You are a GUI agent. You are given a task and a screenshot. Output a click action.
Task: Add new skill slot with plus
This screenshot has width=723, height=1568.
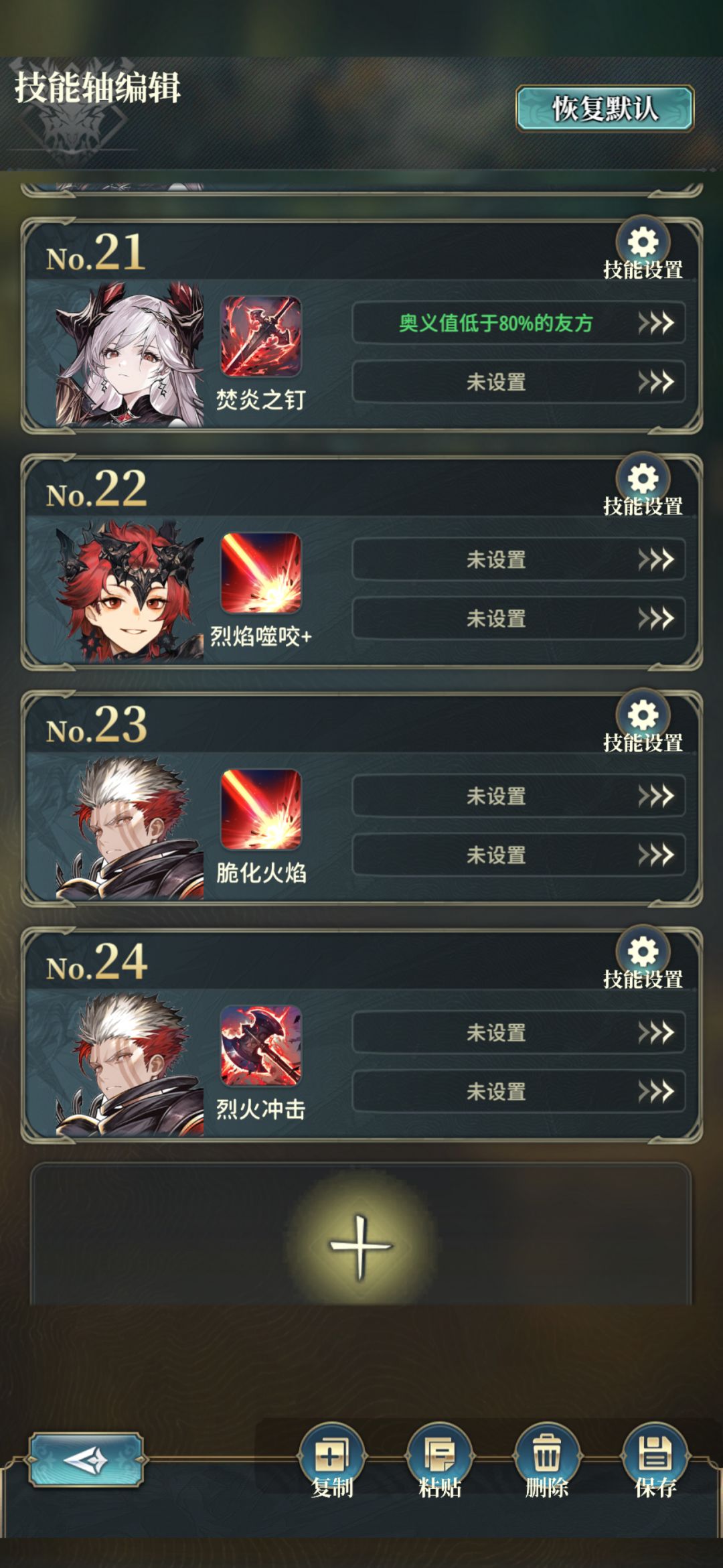(361, 1247)
